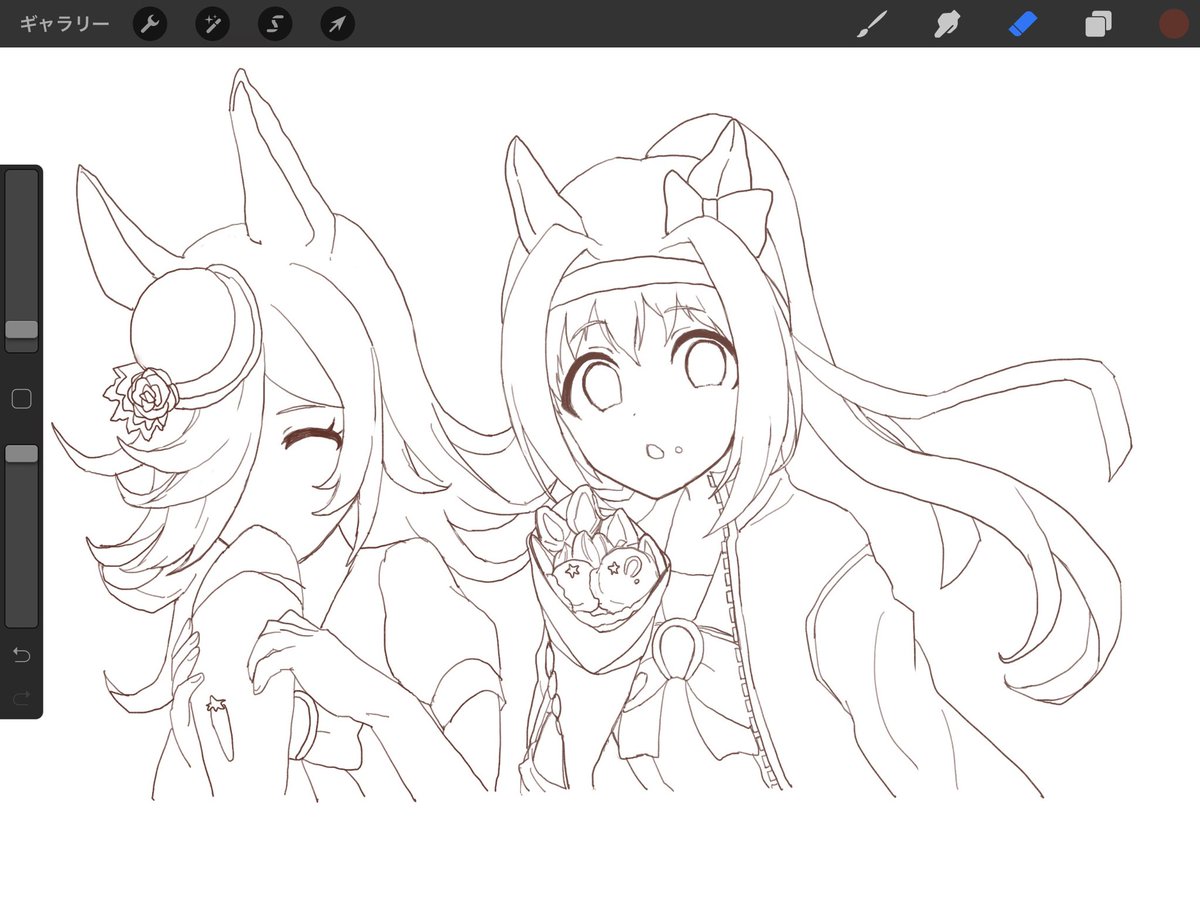Click the brush opacity slider handle

[x=21, y=454]
